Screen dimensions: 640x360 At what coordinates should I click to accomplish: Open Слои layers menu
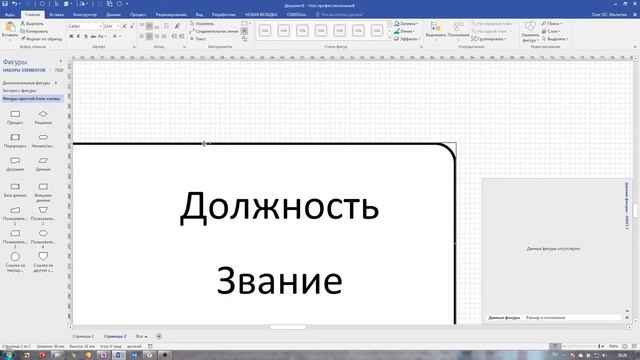[551, 31]
